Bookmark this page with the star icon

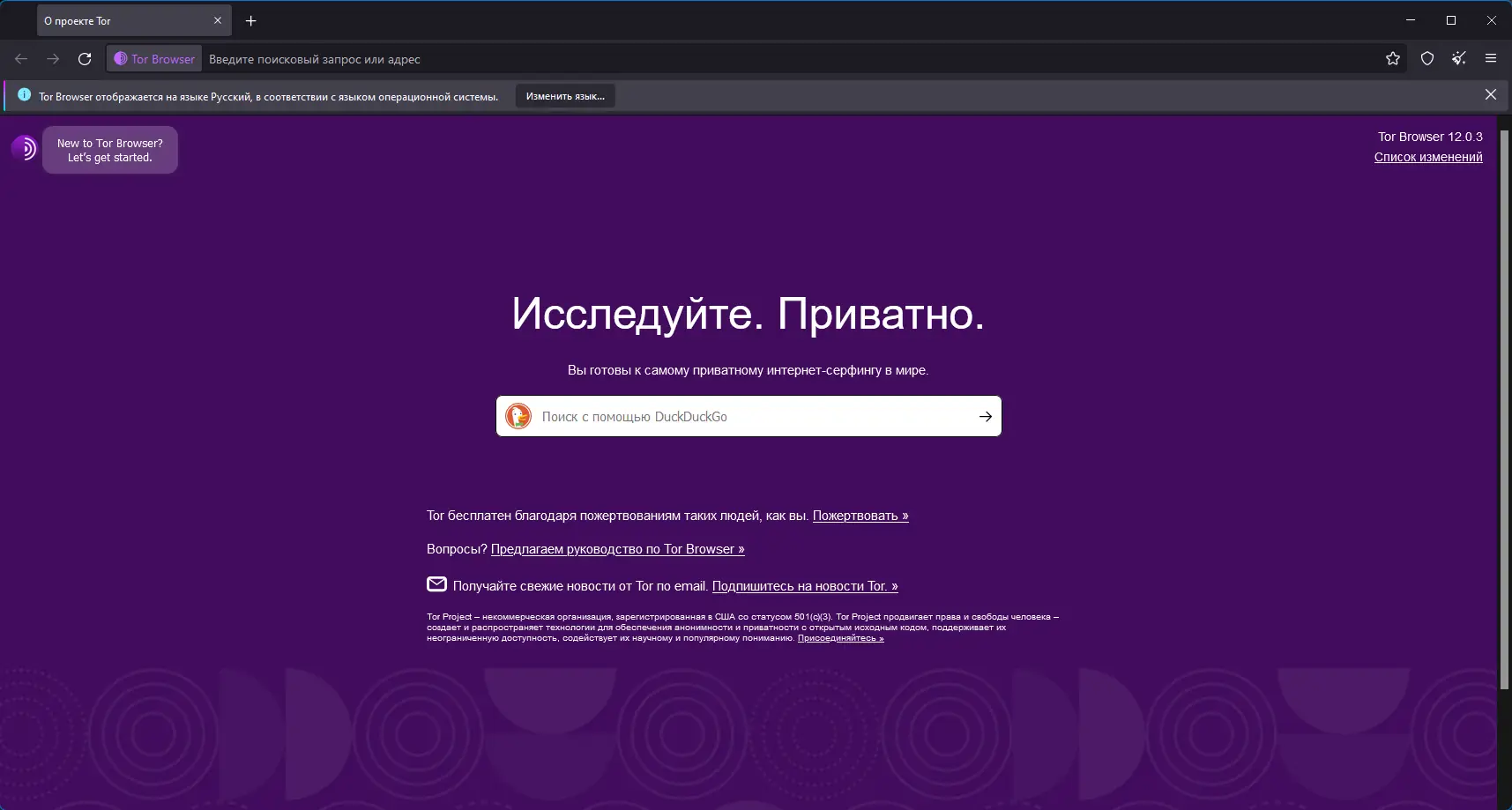(1393, 59)
